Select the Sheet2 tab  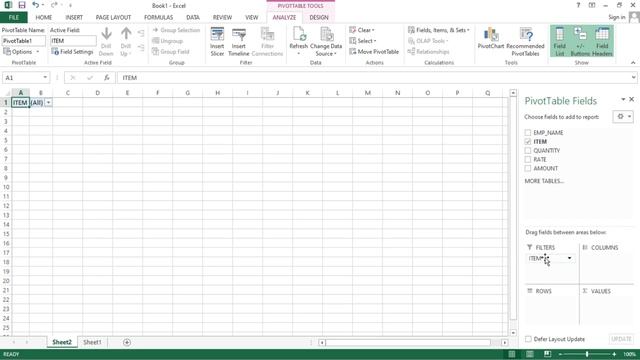62,342
